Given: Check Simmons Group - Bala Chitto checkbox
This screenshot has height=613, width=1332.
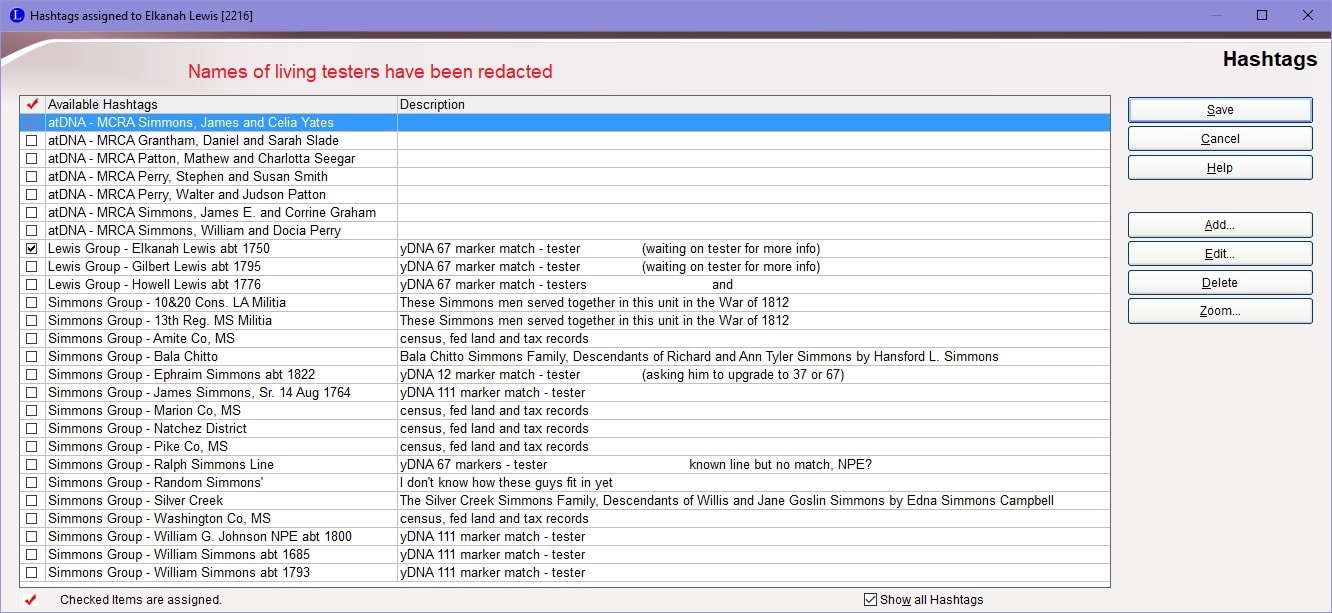Looking at the screenshot, I should pos(32,357).
